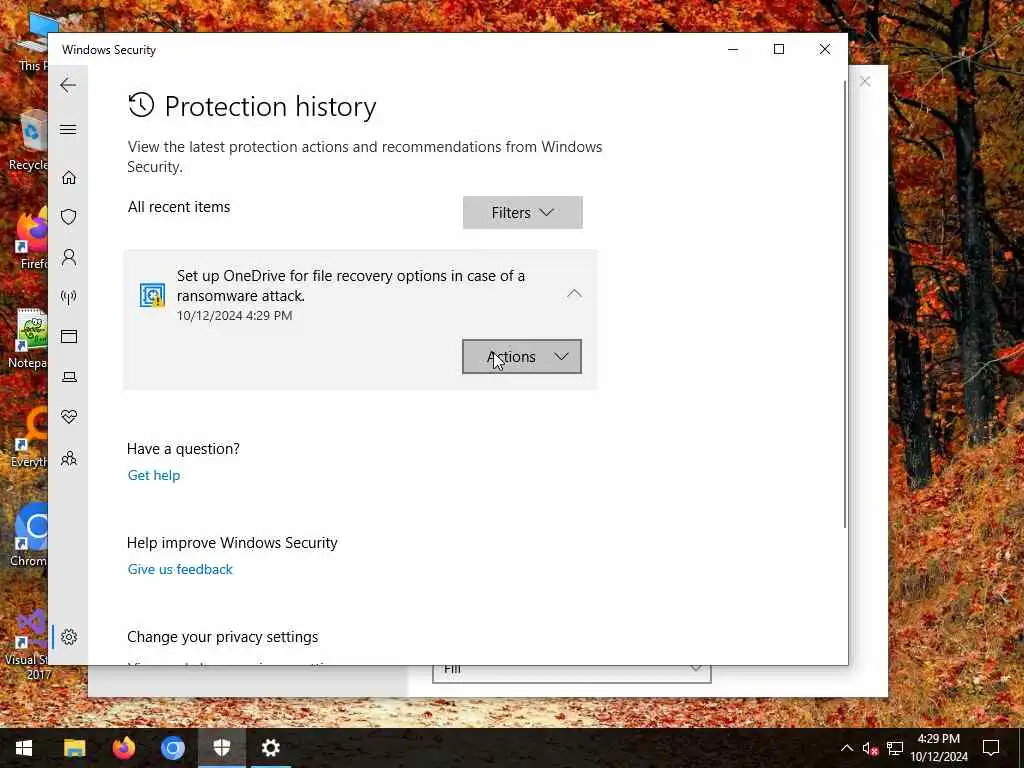Open Family options people icon
1024x768 pixels.
[x=69, y=458]
